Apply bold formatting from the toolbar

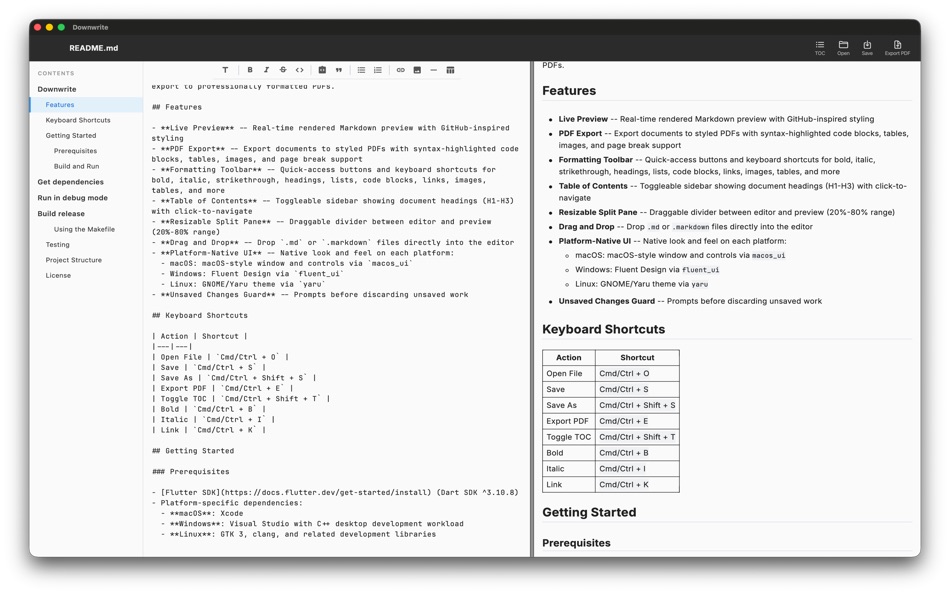coord(250,70)
